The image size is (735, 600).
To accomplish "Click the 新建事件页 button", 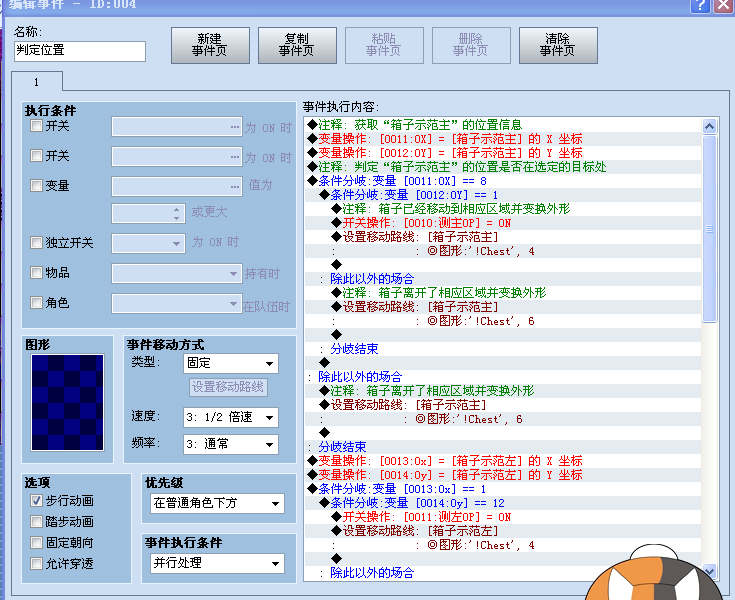I will pyautogui.click(x=210, y=45).
